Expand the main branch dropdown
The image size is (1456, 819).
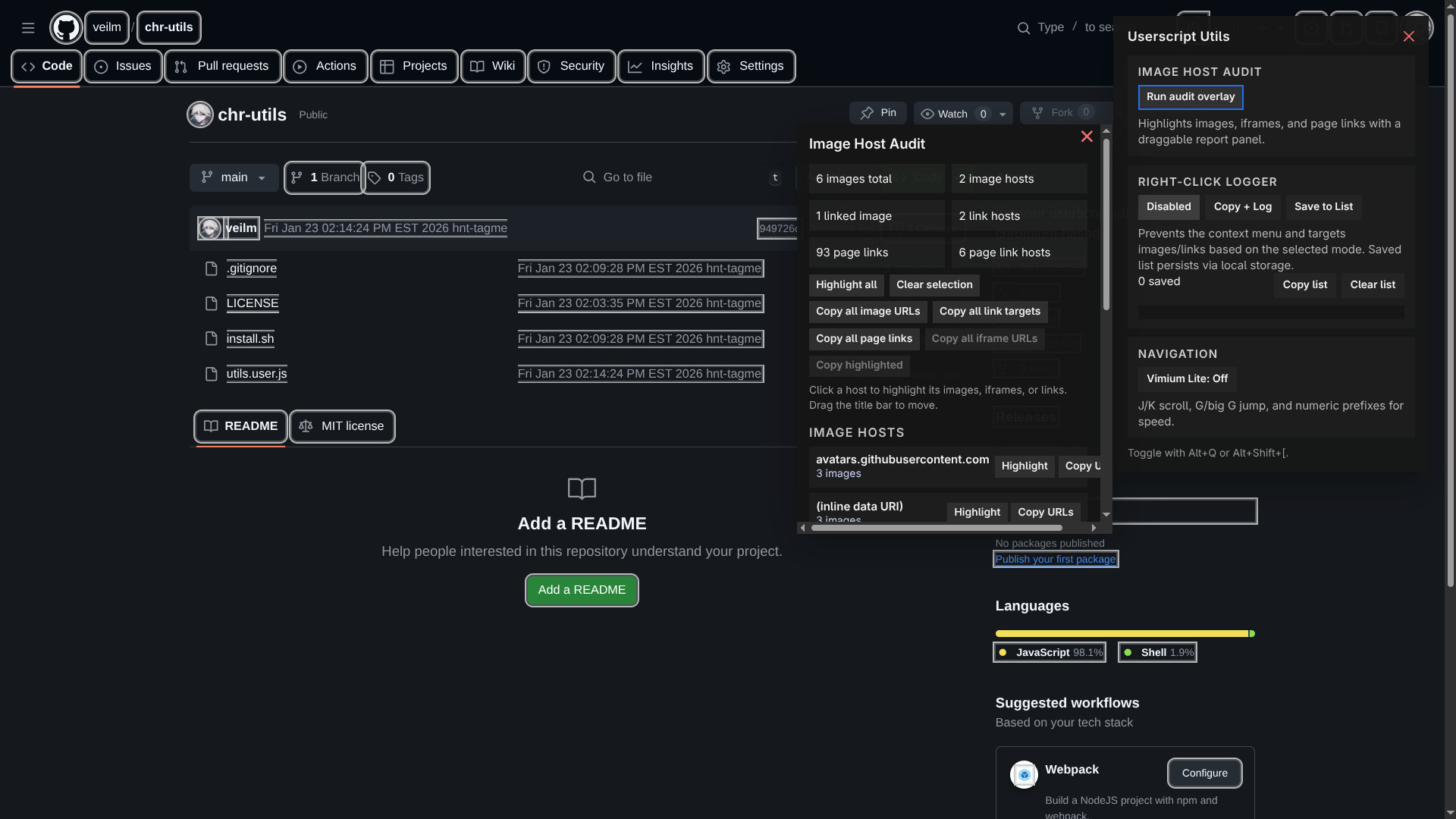[x=234, y=177]
